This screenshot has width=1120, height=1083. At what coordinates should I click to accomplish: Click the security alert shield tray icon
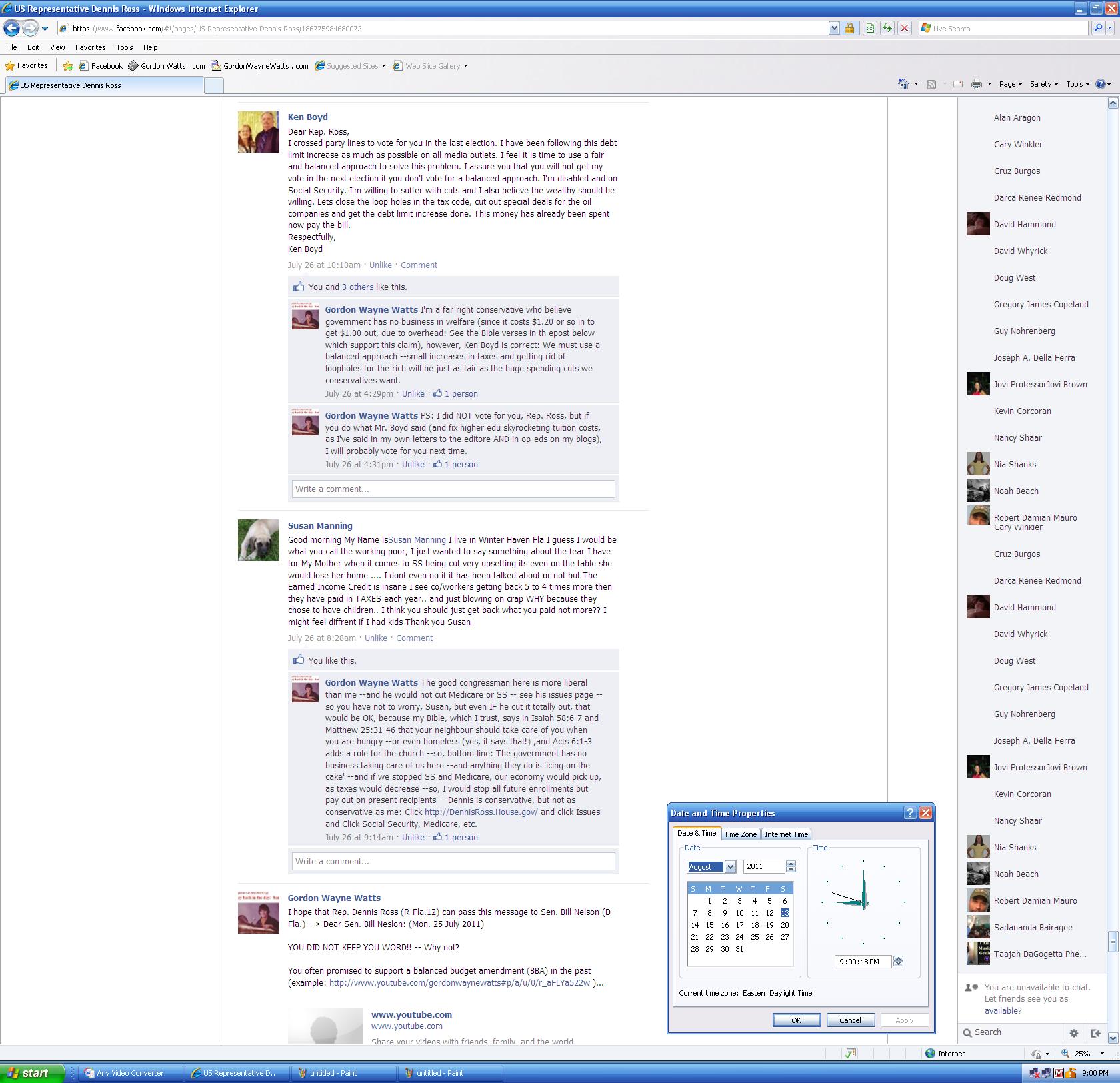pos(1071,1073)
